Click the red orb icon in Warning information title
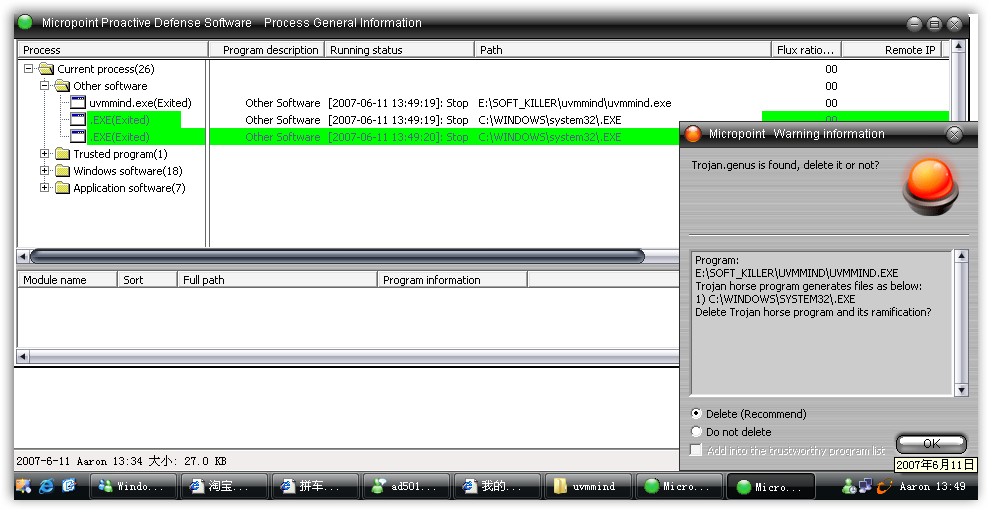989x511 pixels. click(x=693, y=134)
